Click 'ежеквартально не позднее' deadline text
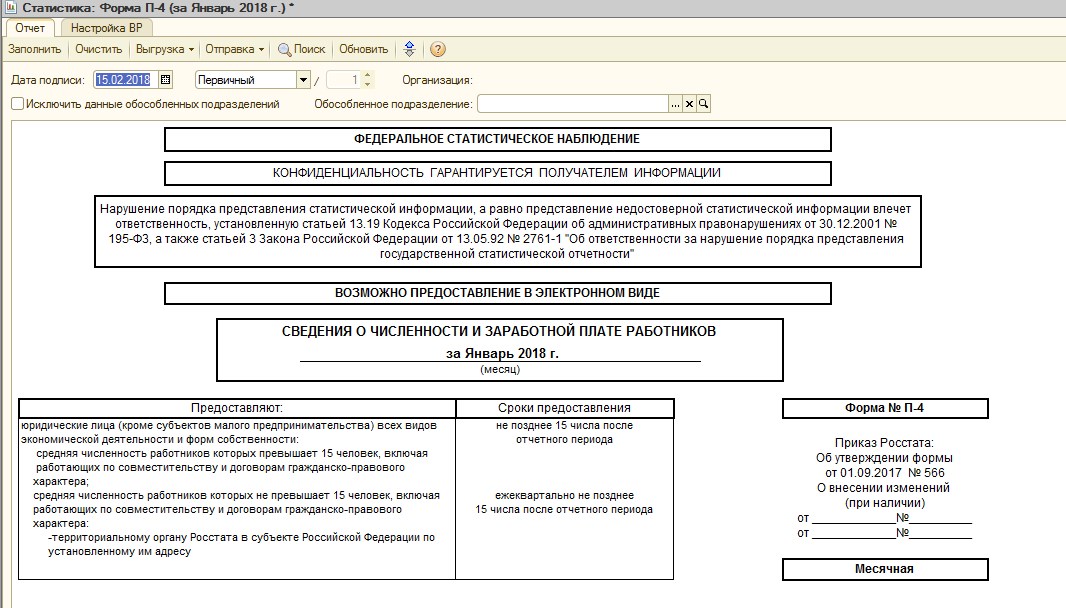The image size is (1066, 608). 564,495
